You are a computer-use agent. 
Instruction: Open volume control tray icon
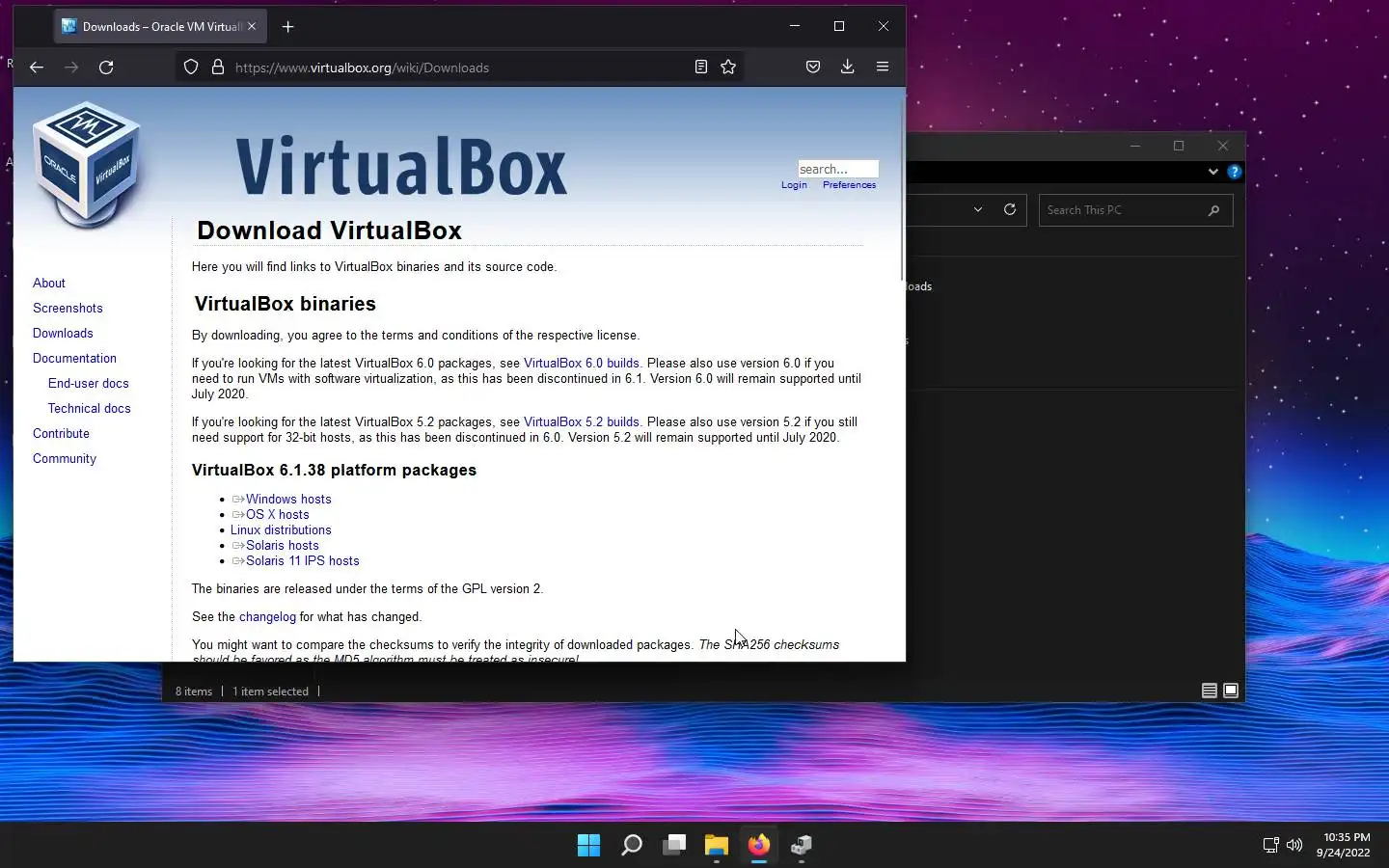click(1294, 846)
